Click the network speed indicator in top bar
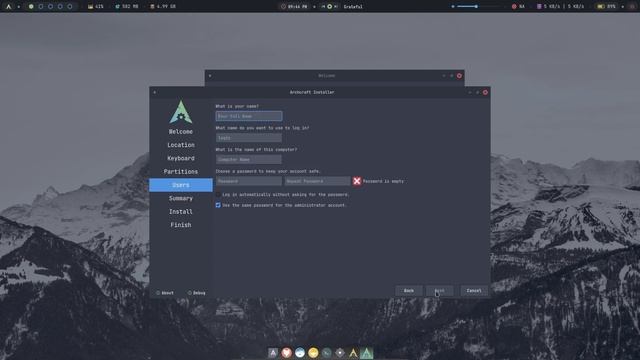 (x=560, y=7)
